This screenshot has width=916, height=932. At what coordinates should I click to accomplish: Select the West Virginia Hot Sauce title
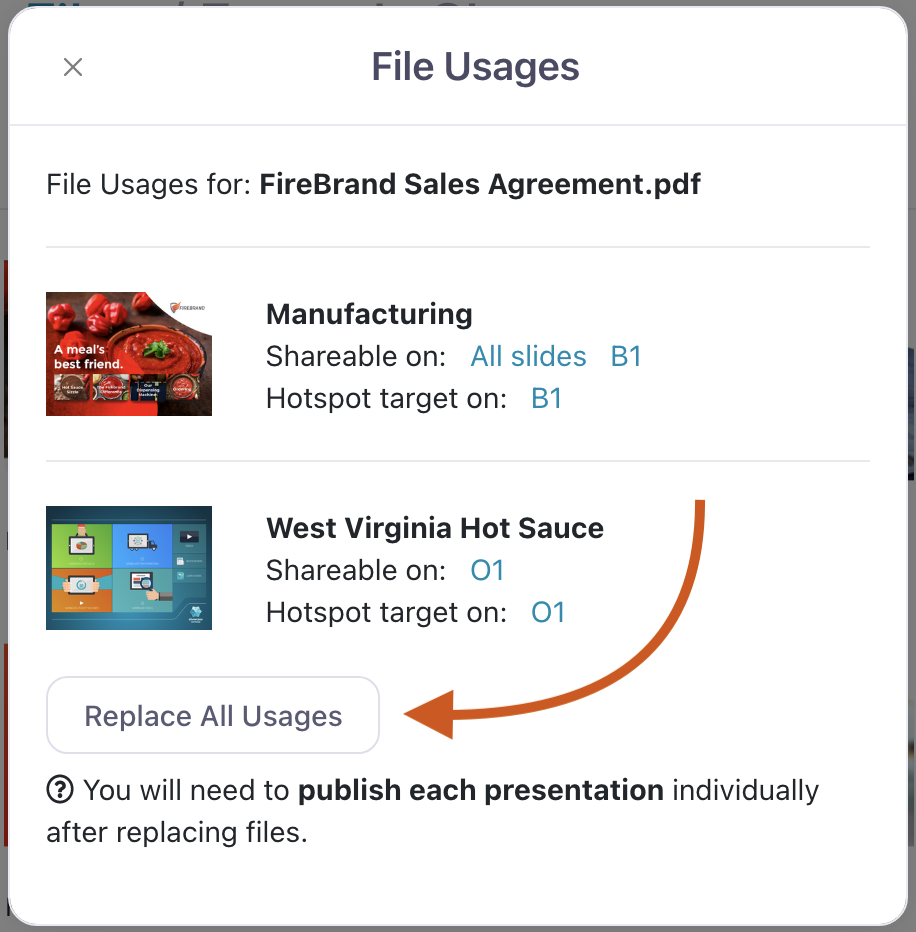pyautogui.click(x=435, y=528)
